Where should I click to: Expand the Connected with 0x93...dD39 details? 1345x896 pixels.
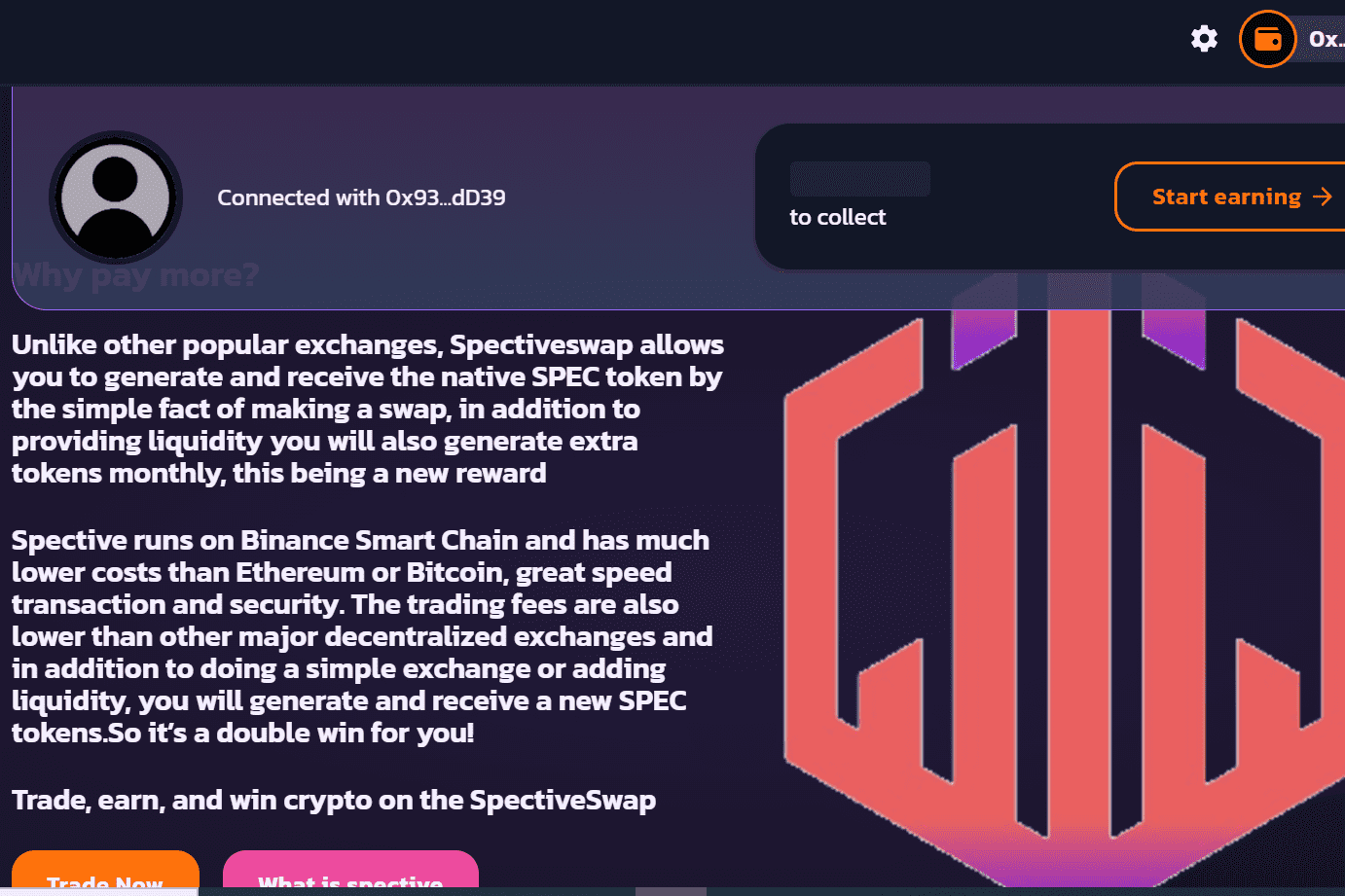[360, 197]
